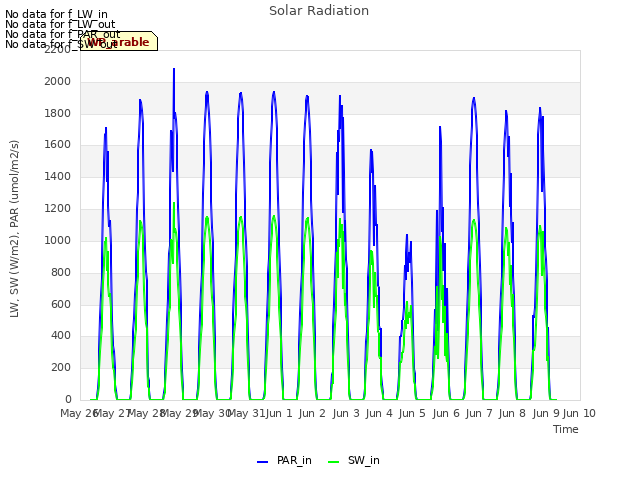Click the 0 y-axis tick label
The height and width of the screenshot is (480, 640).
pyautogui.click(x=68, y=400)
